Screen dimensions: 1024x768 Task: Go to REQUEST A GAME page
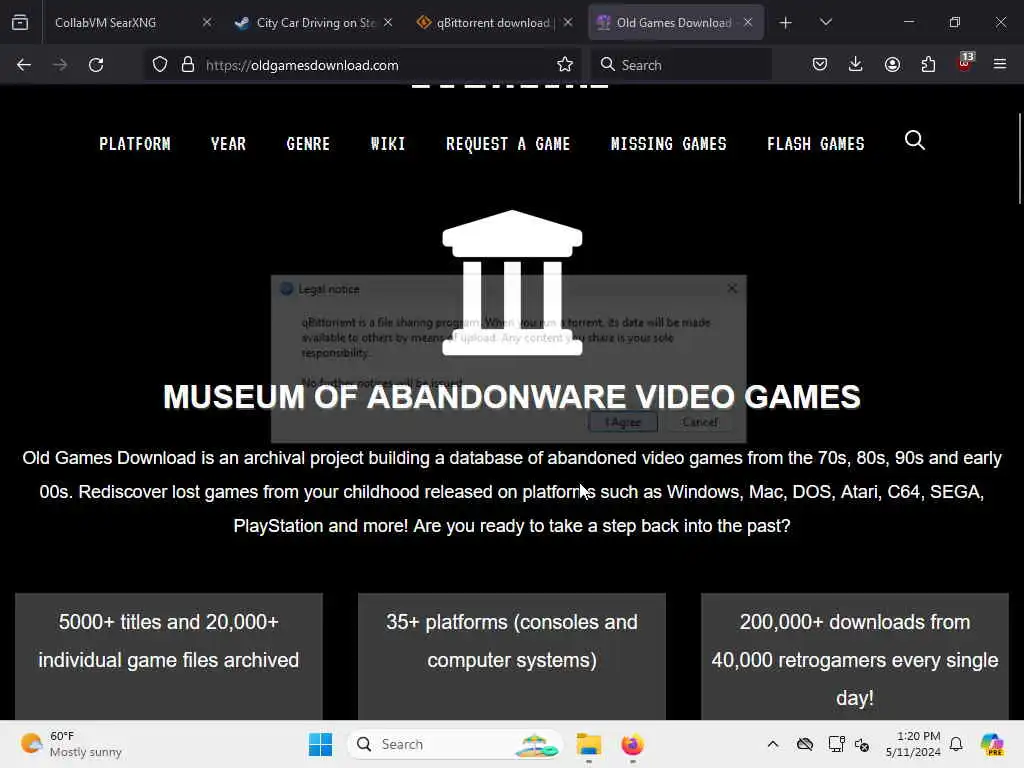pos(508,144)
